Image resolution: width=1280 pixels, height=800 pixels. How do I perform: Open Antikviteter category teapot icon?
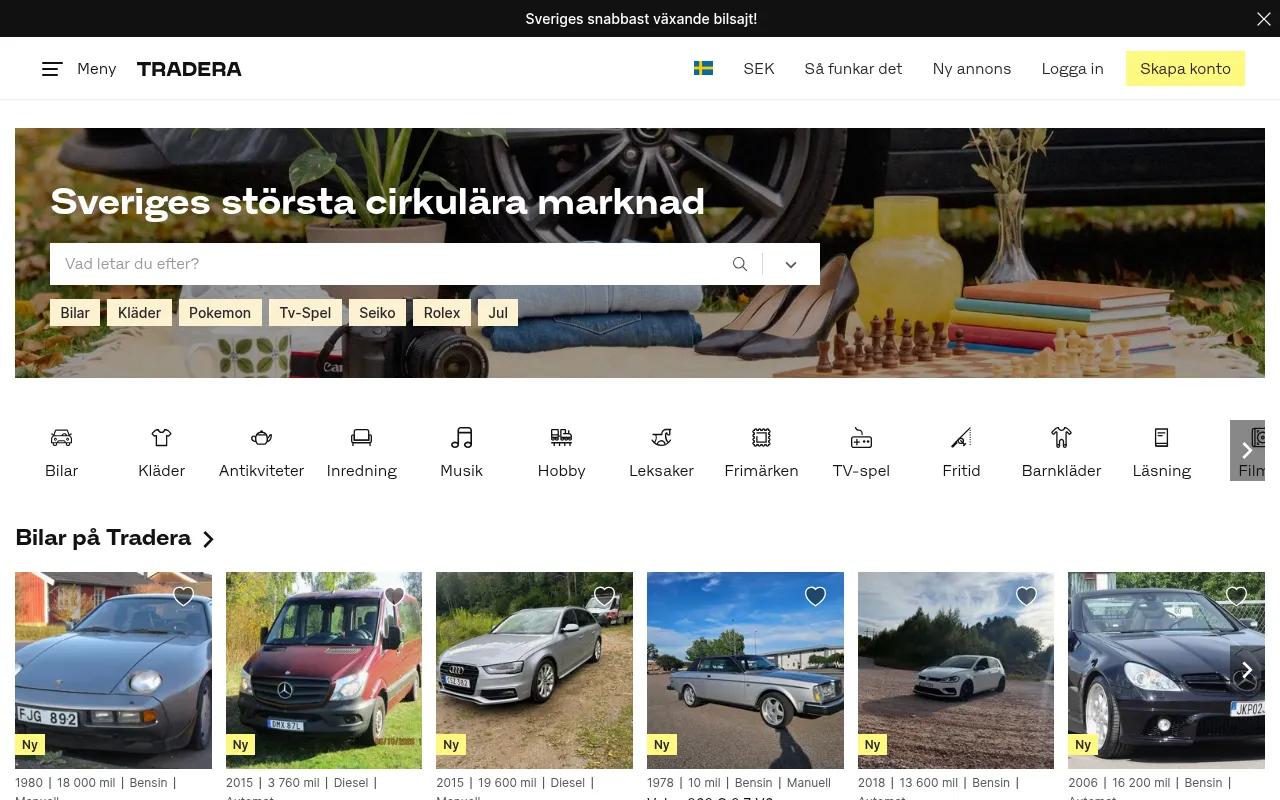pos(261,437)
